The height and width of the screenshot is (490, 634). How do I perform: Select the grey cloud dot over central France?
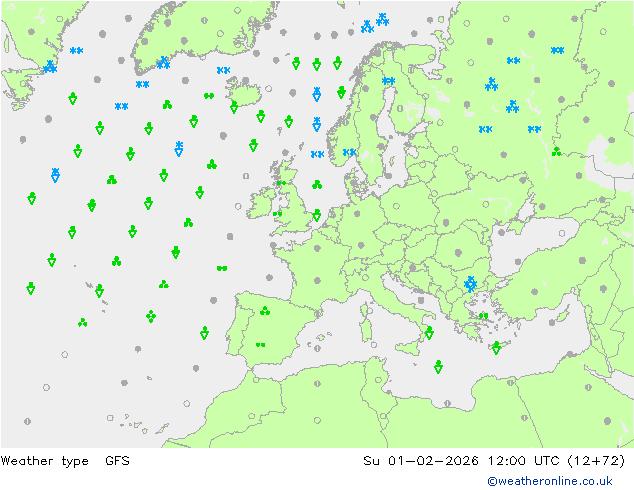pos(317,280)
